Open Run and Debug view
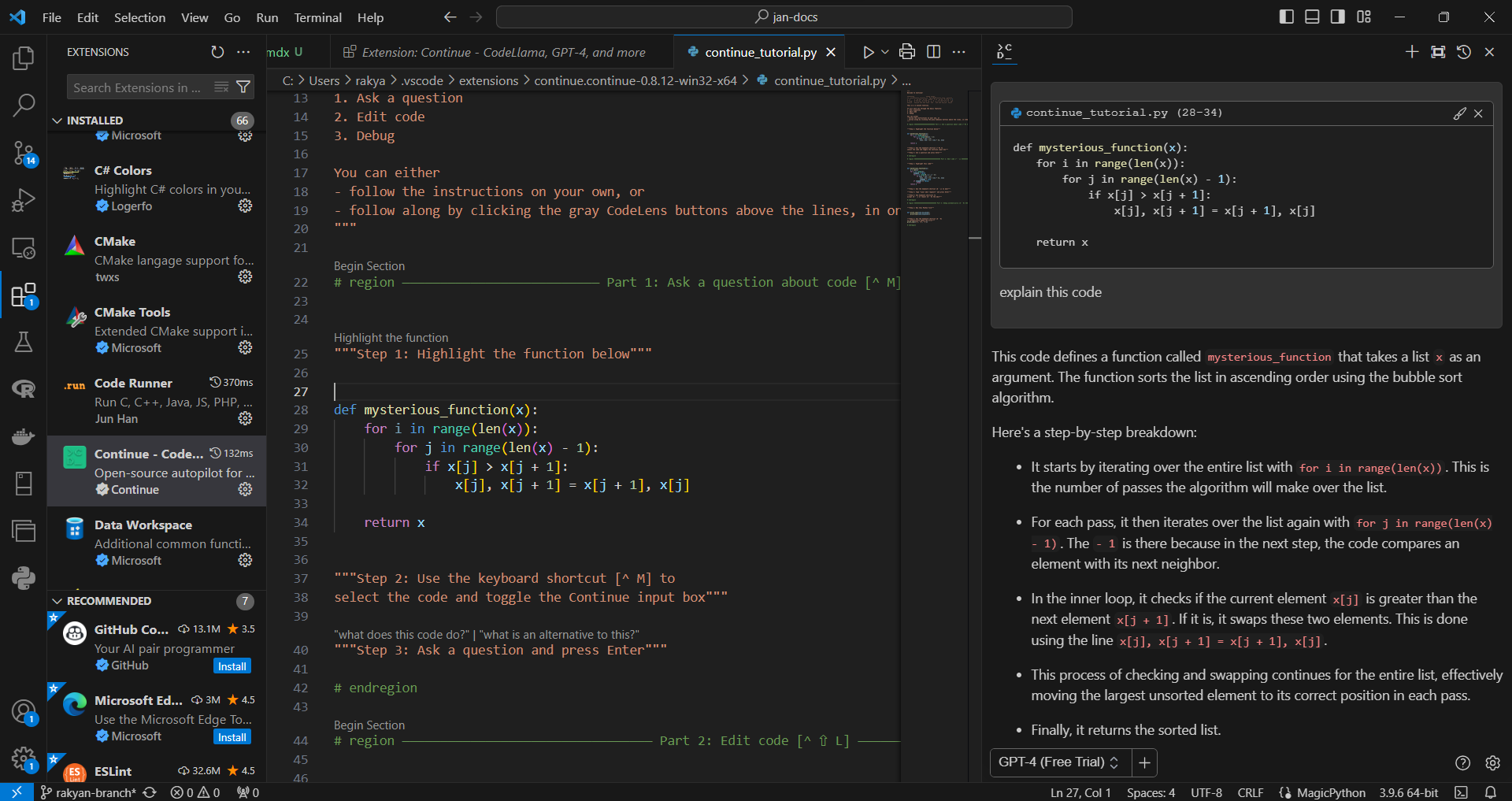 tap(24, 200)
